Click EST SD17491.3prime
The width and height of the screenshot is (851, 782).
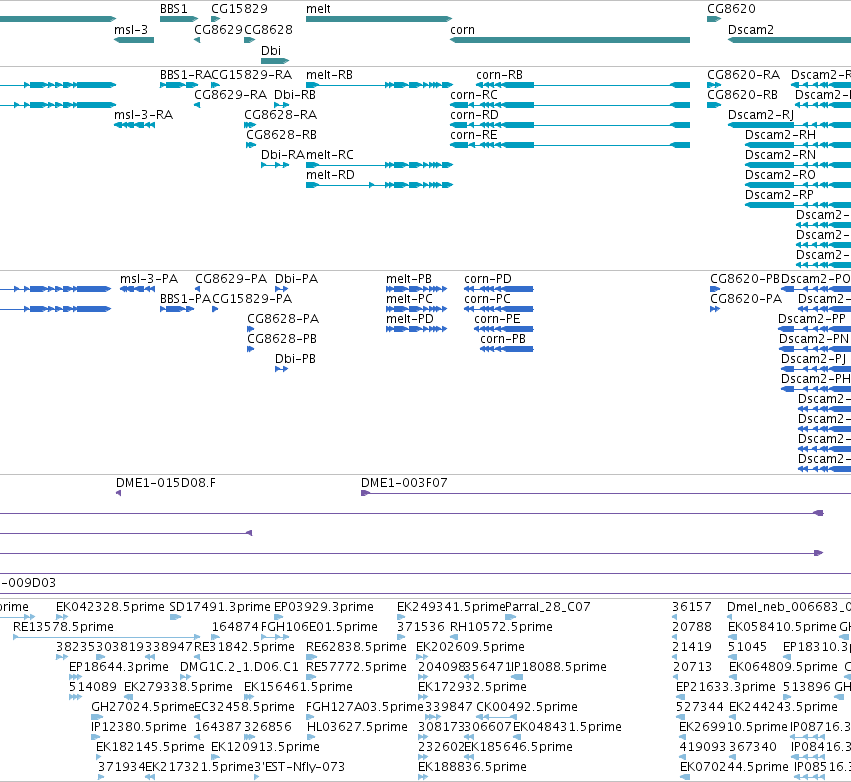click(x=175, y=616)
